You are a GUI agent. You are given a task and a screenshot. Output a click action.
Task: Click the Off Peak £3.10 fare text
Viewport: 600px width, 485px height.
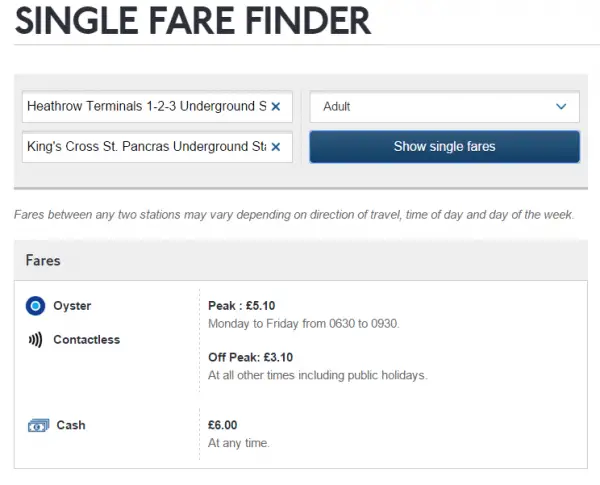tap(250, 357)
